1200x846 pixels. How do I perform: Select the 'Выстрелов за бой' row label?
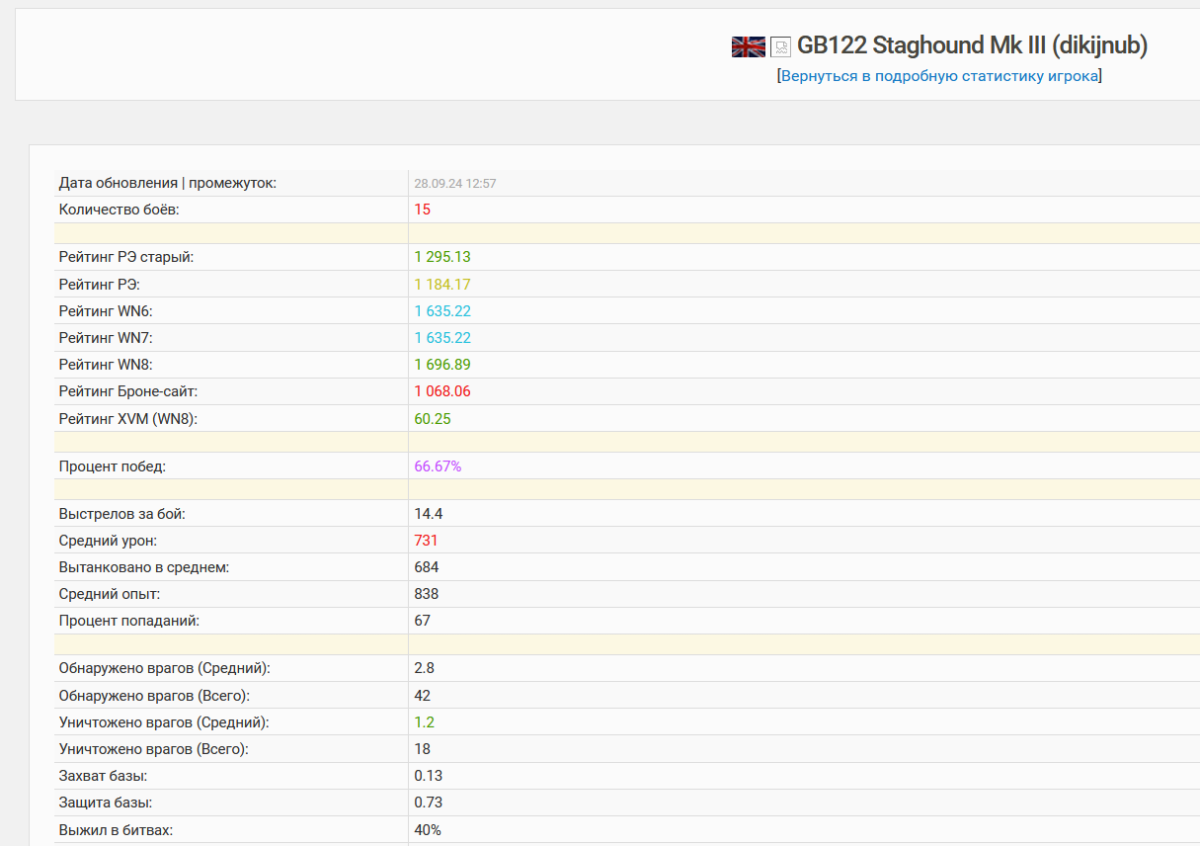pos(122,514)
